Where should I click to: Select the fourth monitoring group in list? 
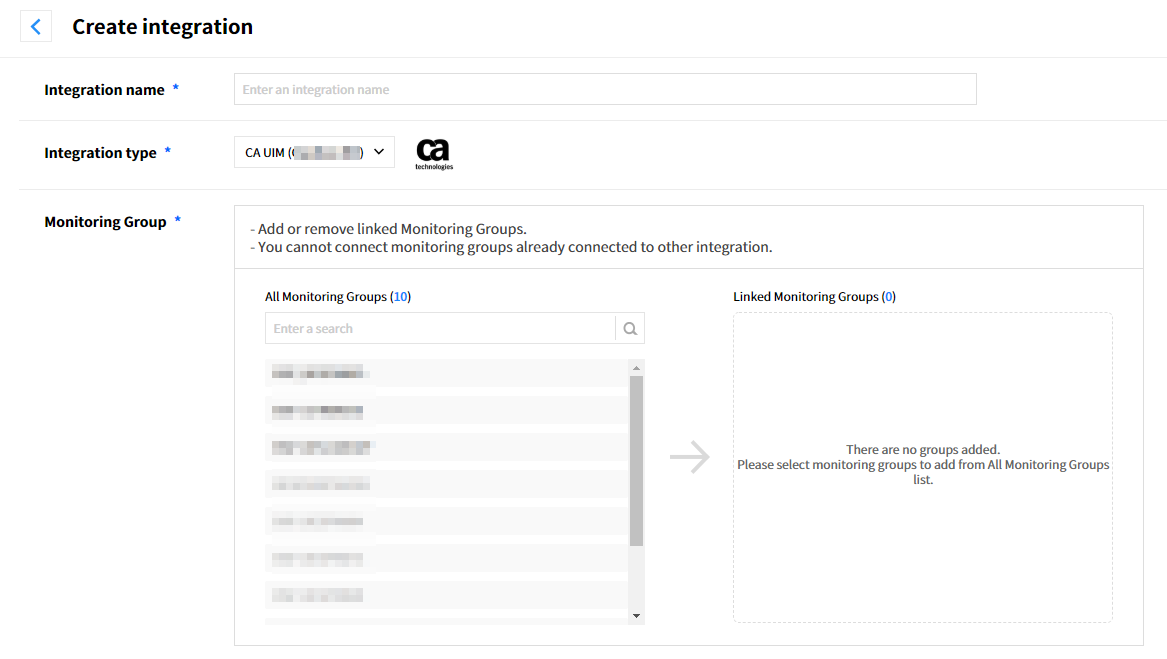click(446, 484)
